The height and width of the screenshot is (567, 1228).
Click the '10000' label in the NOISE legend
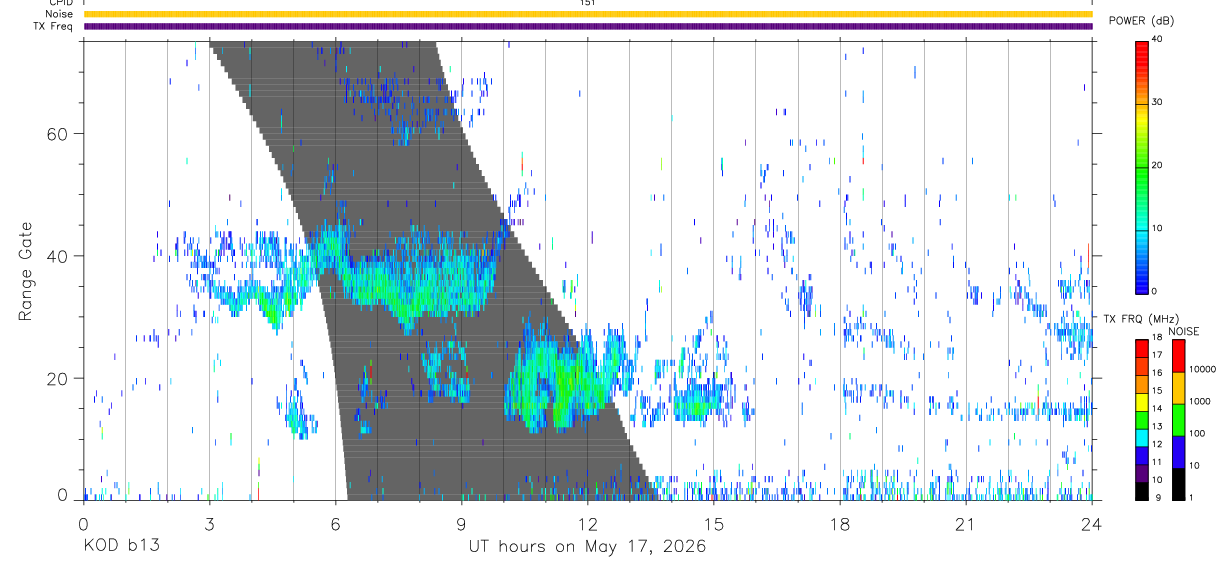pos(1201,370)
